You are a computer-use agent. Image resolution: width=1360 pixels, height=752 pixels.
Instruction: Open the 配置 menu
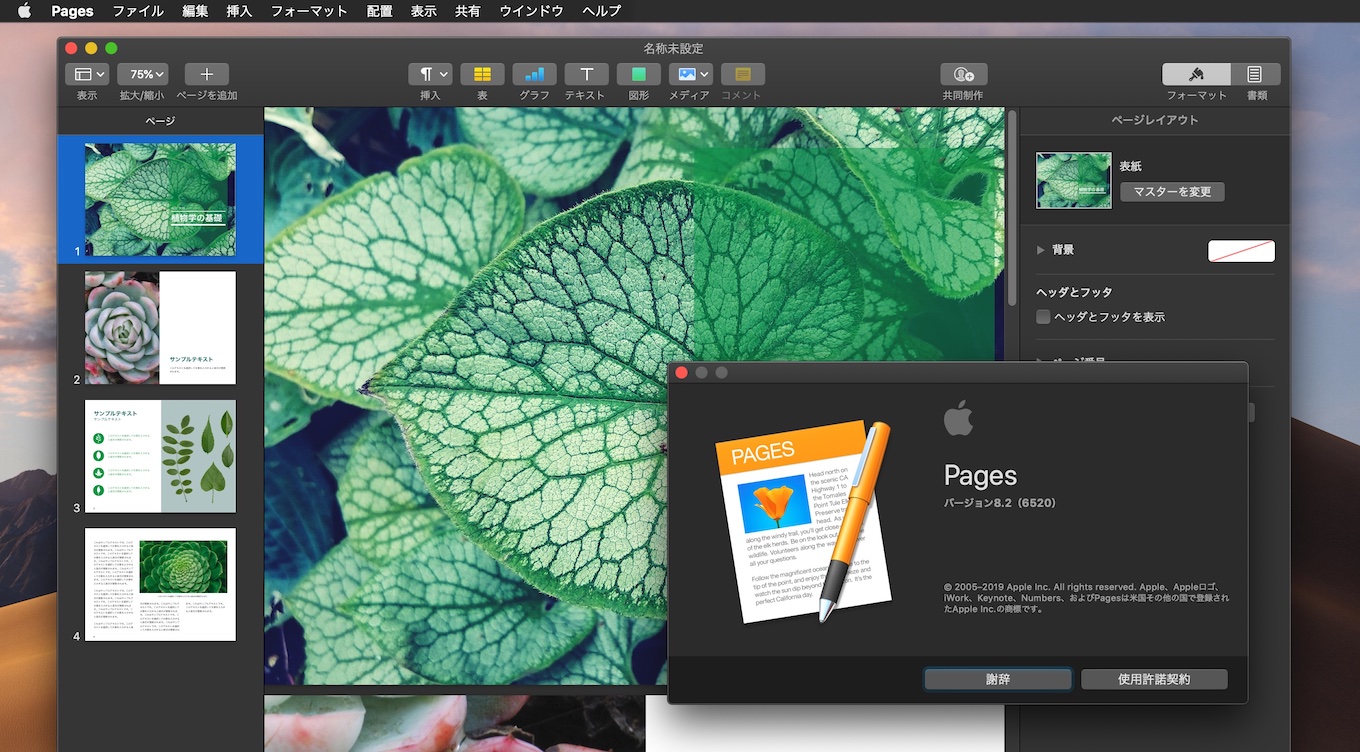pos(380,11)
